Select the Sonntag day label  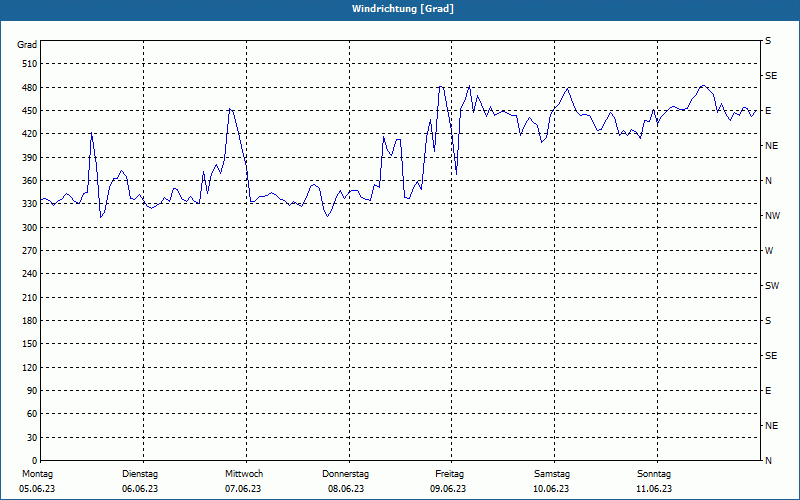coord(654,474)
